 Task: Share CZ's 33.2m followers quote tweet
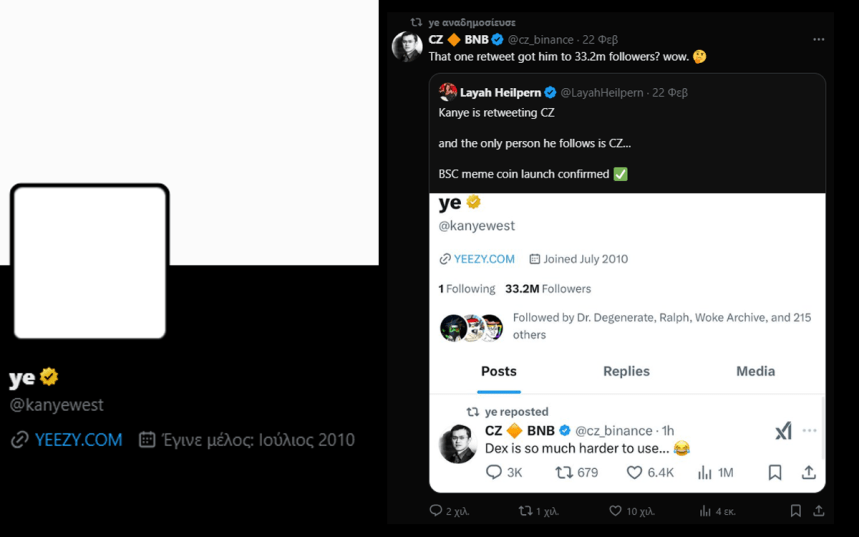(818, 511)
